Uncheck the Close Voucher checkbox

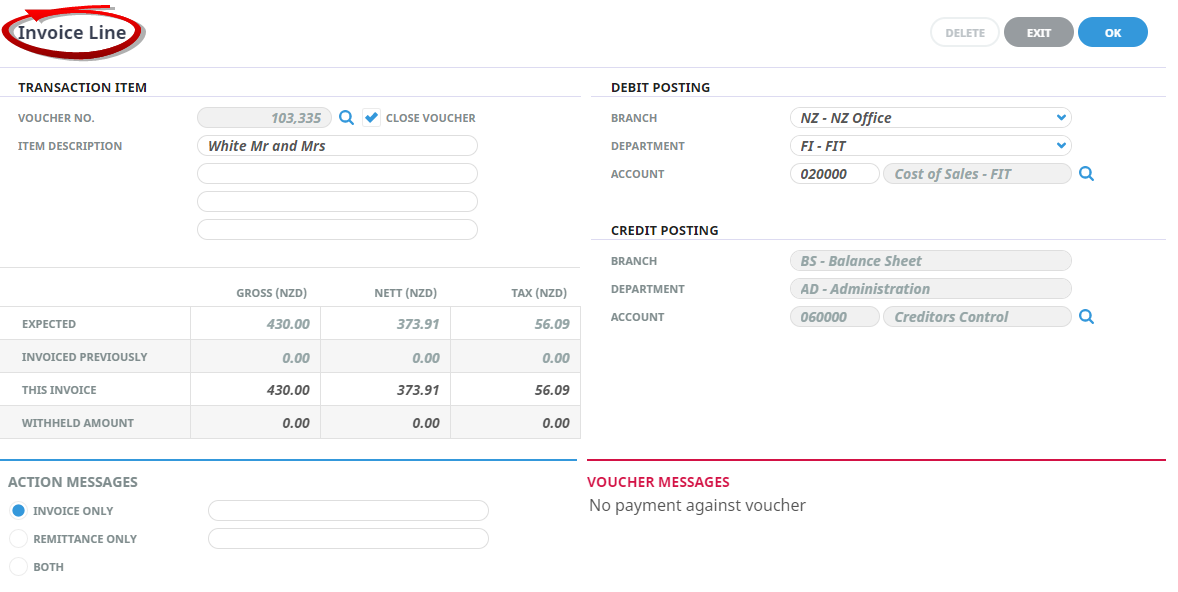tap(371, 118)
